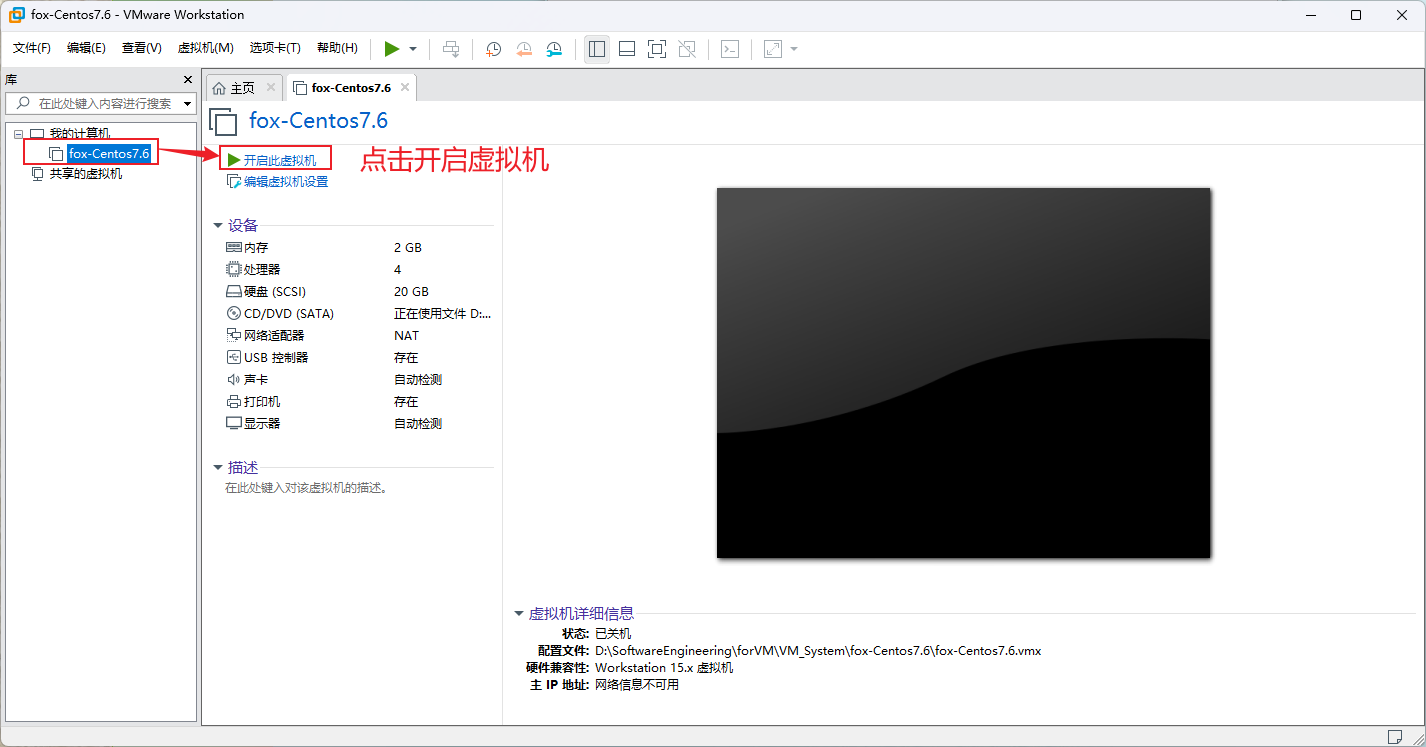Collapse the 描述 section

(218, 468)
